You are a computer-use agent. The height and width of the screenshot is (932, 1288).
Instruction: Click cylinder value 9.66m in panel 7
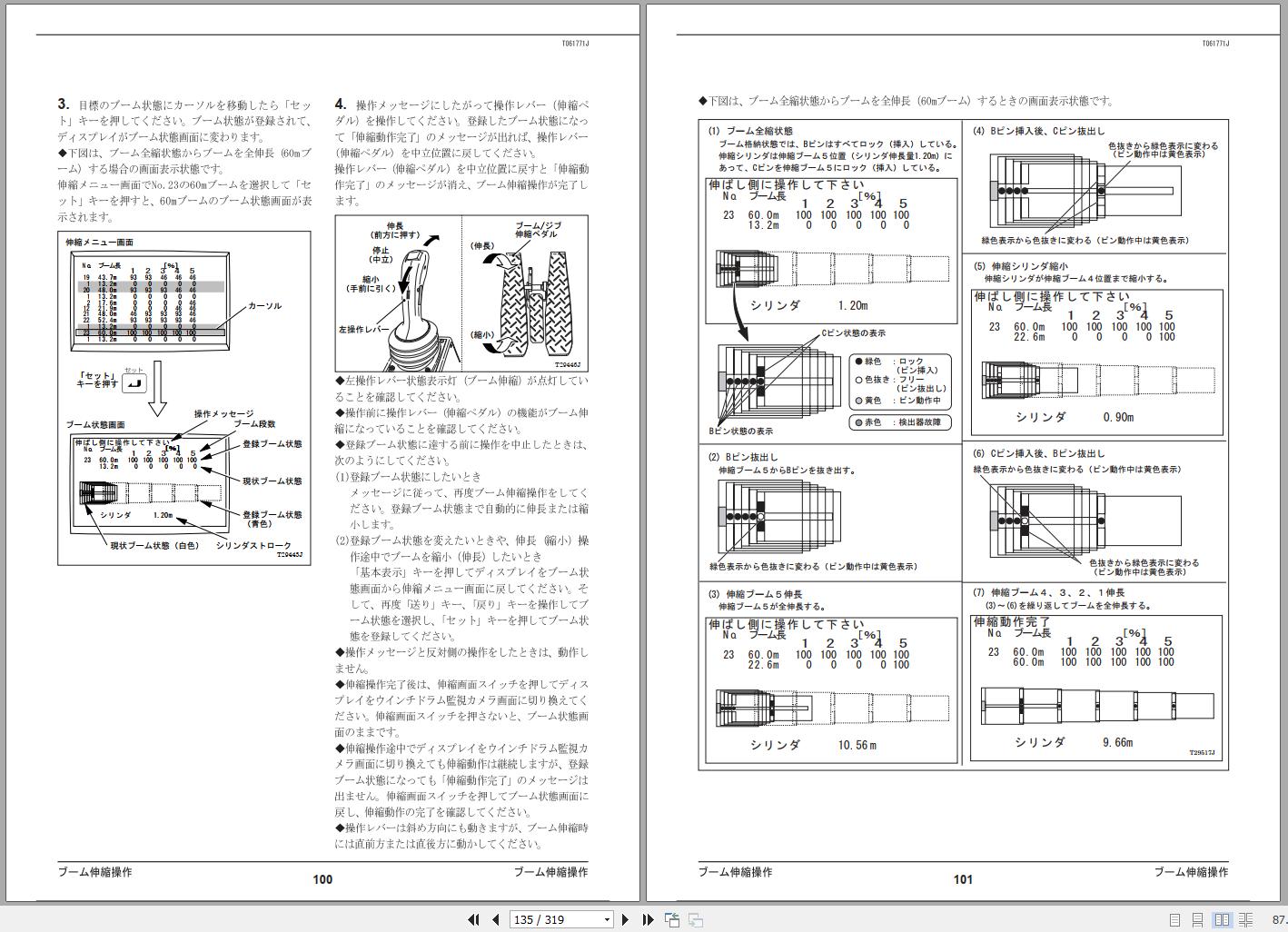pyautogui.click(x=1118, y=742)
